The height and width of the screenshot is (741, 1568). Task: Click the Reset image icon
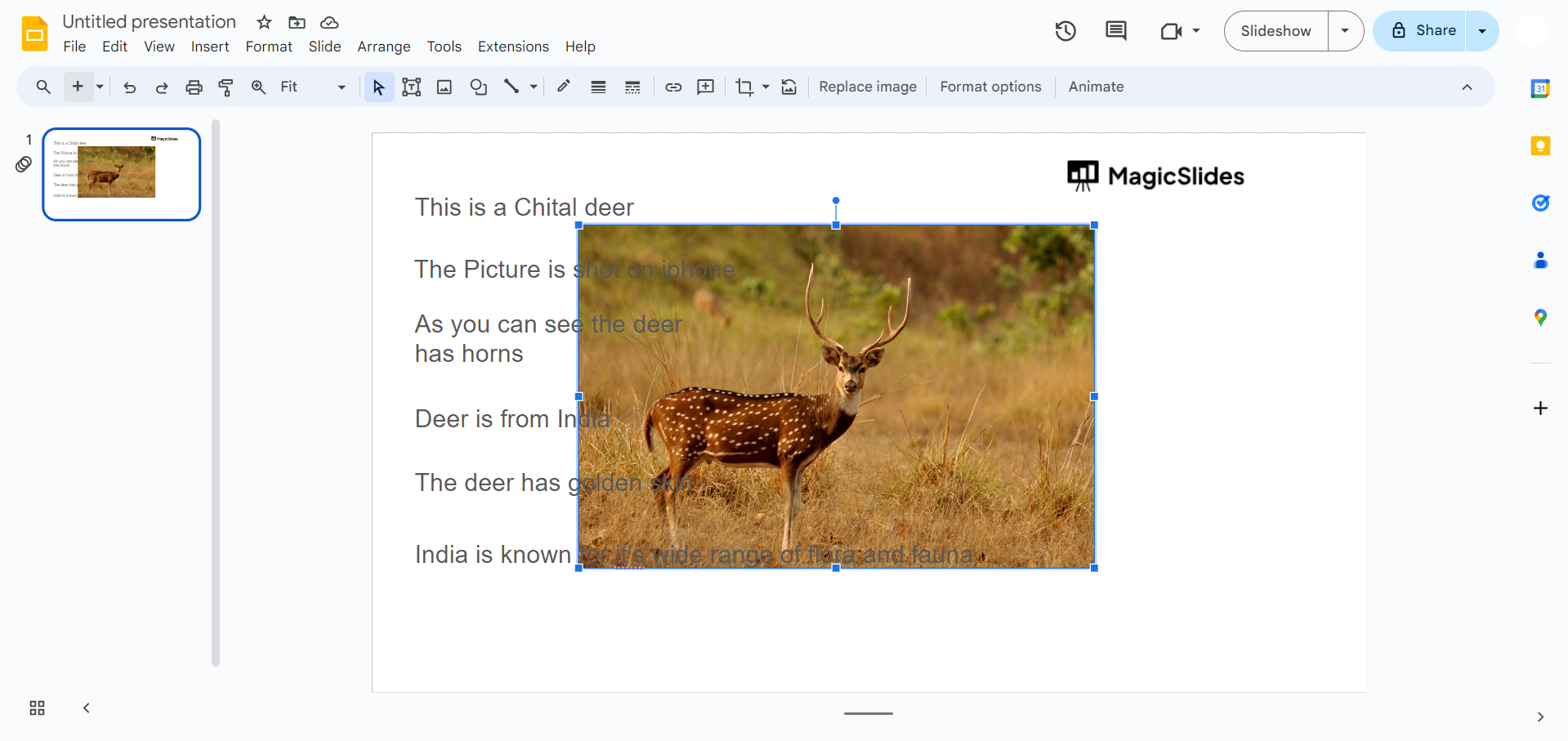click(x=789, y=87)
